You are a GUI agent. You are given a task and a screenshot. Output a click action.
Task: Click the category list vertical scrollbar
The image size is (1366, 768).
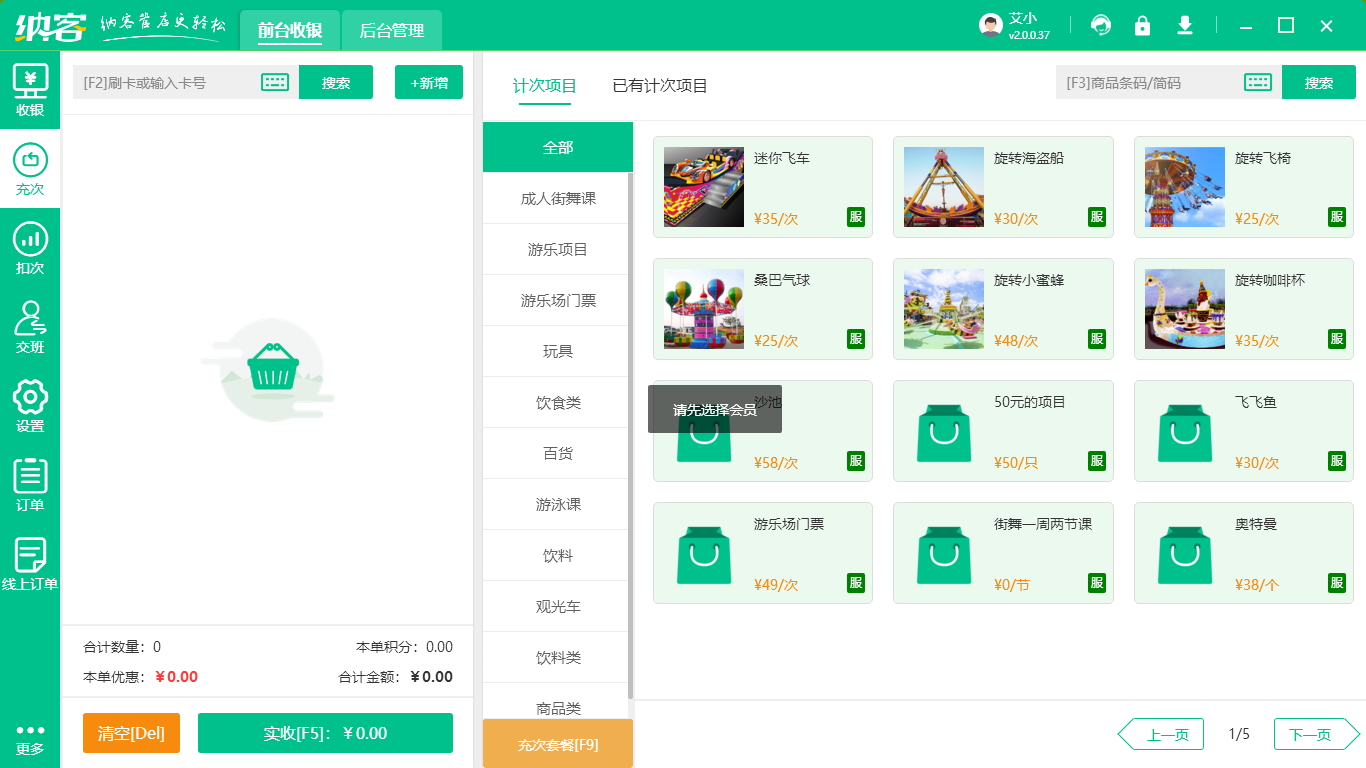coord(630,435)
